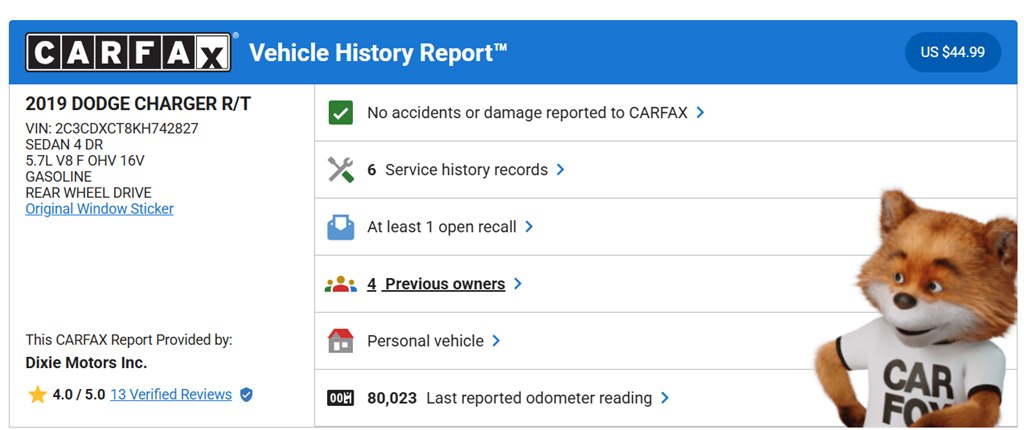Open the 4 Previous owners link

pos(436,284)
